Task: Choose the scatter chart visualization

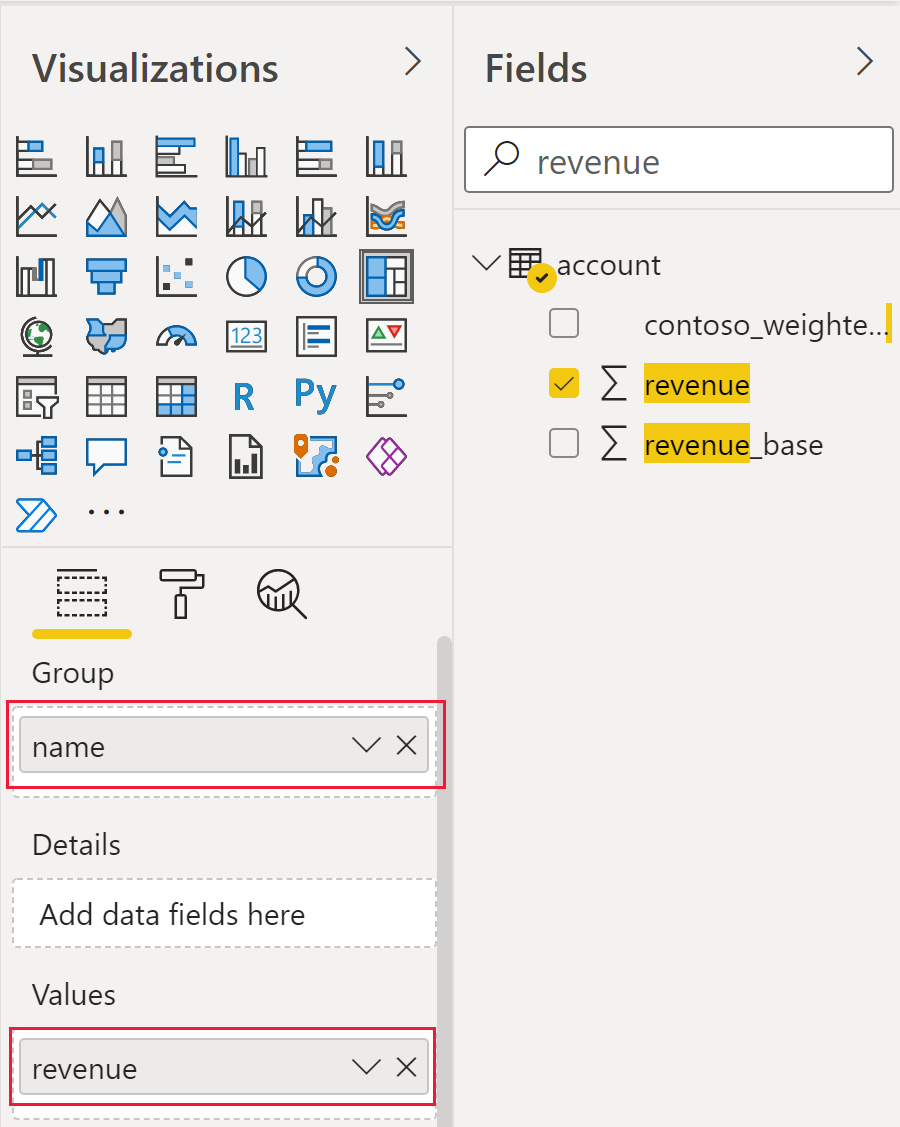Action: coord(176,276)
